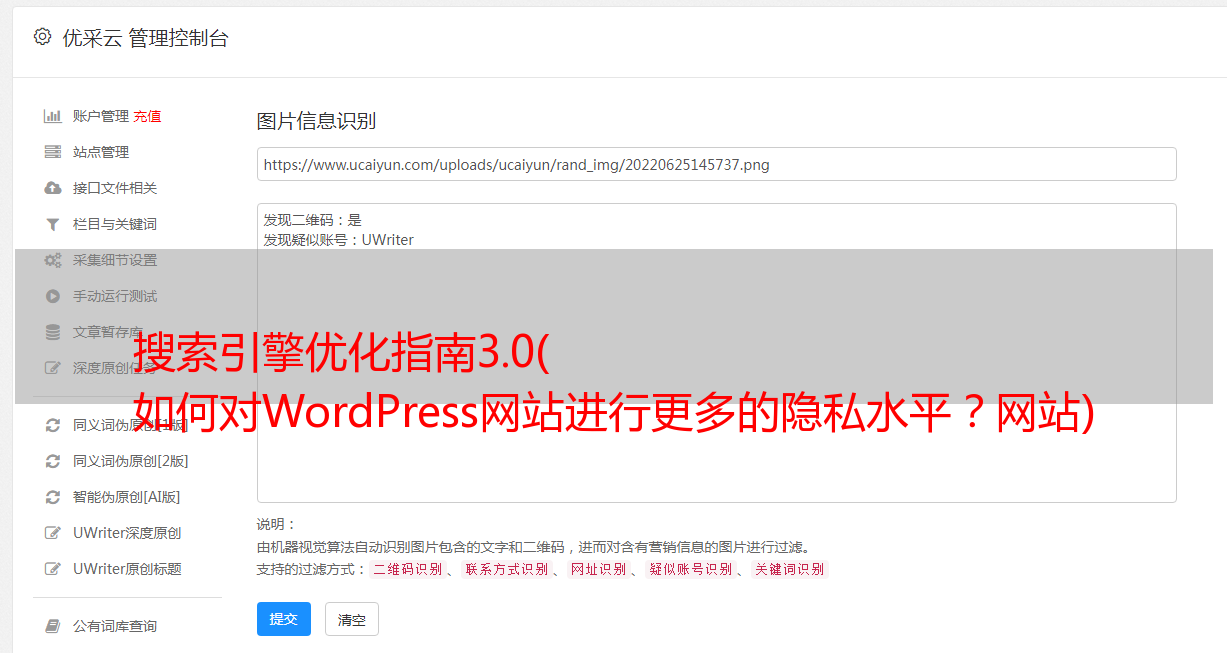The height and width of the screenshot is (653, 1227).
Task: Open 公有词库查询 in sidebar
Action: tap(115, 626)
